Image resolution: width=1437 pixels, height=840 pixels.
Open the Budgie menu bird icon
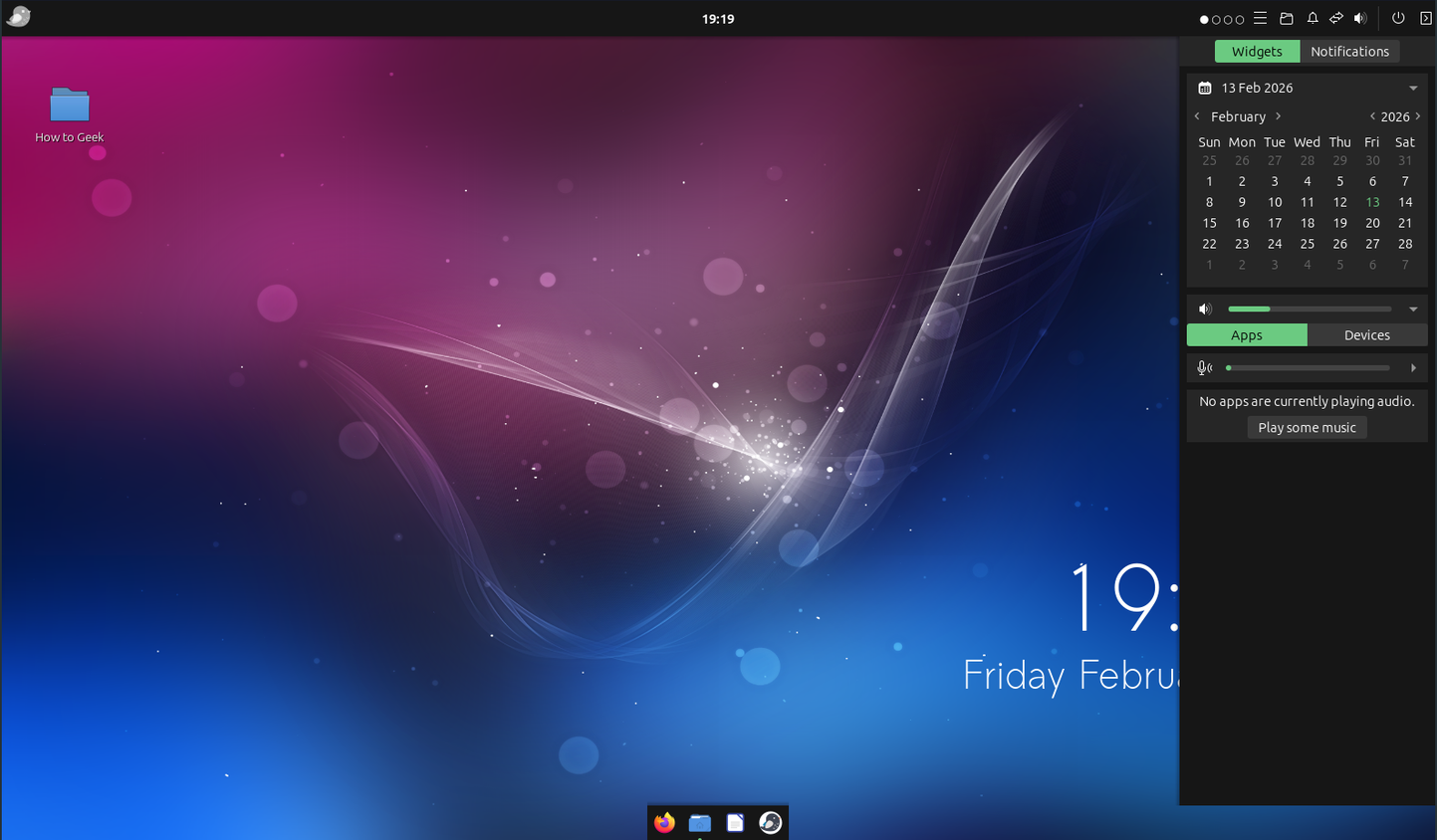tap(18, 17)
